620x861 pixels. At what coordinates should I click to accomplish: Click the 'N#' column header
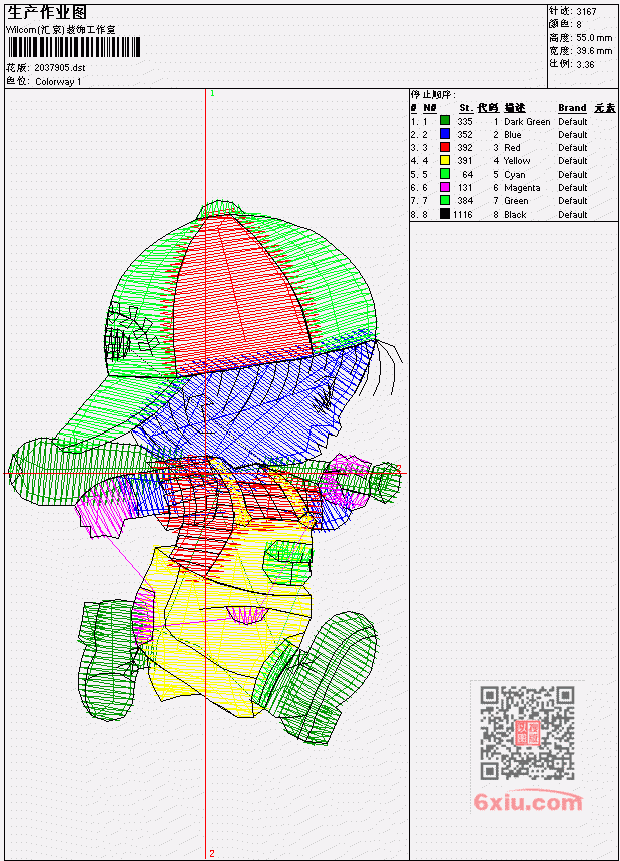click(430, 108)
